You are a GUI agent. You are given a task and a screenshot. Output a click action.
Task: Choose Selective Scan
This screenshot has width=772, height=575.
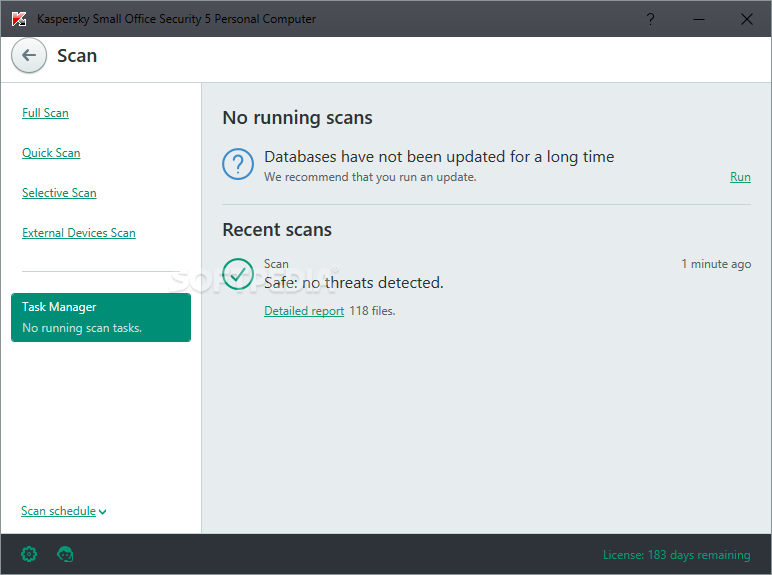(x=59, y=192)
